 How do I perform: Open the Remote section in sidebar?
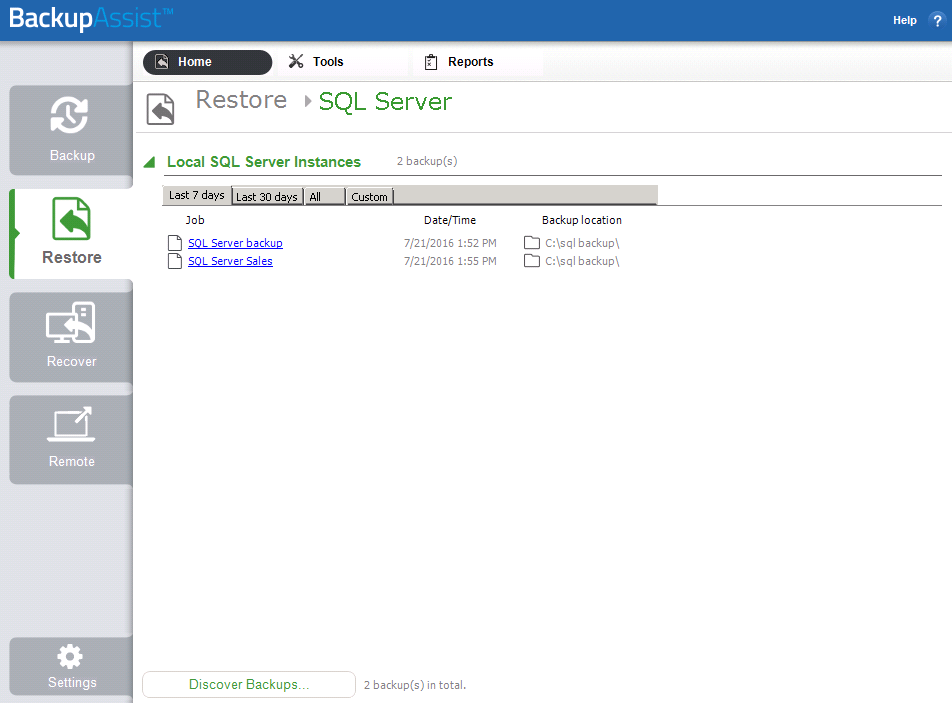(x=71, y=440)
